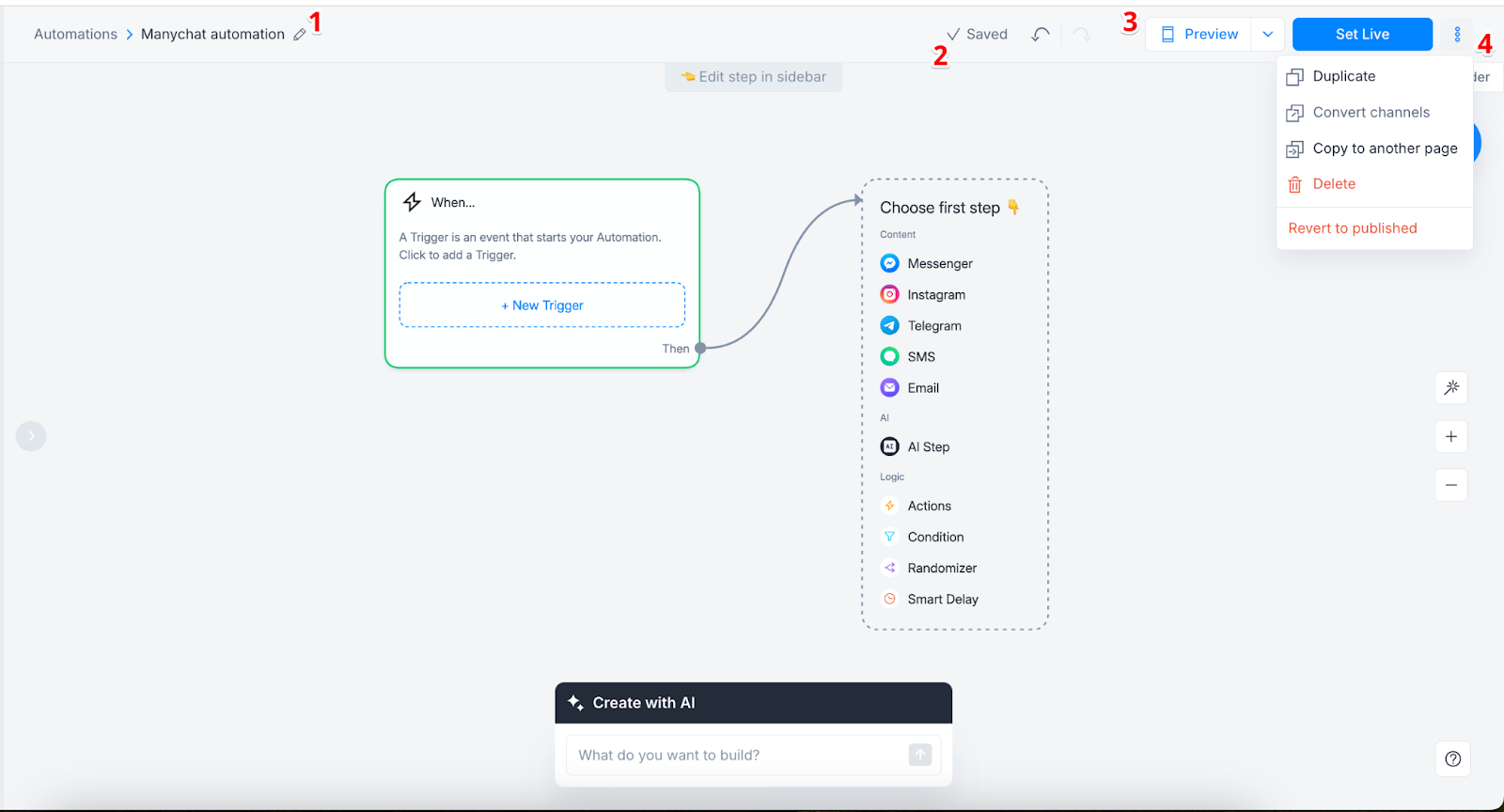
Task: Open the Automations breadcrumb link
Action: [75, 34]
